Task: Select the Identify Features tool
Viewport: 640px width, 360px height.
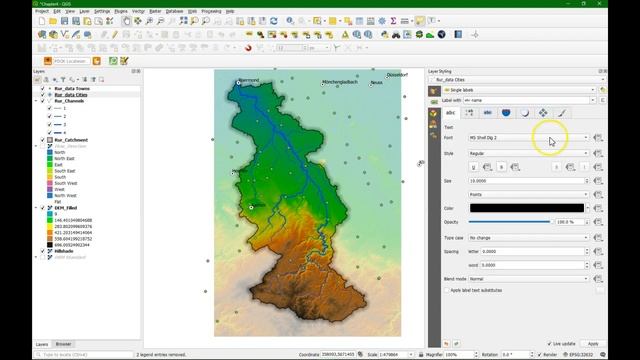Action: click(x=290, y=21)
